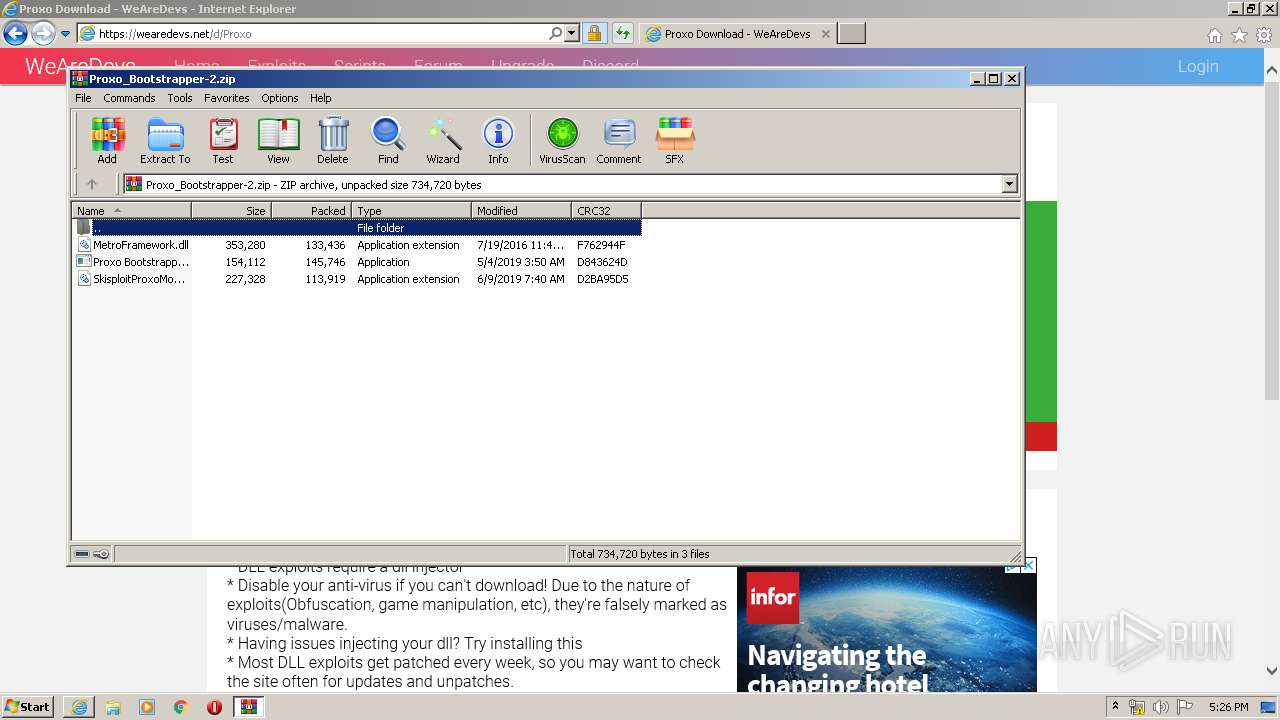1280x720 pixels.
Task: Click the archive status drive icon
Action: [x=83, y=553]
